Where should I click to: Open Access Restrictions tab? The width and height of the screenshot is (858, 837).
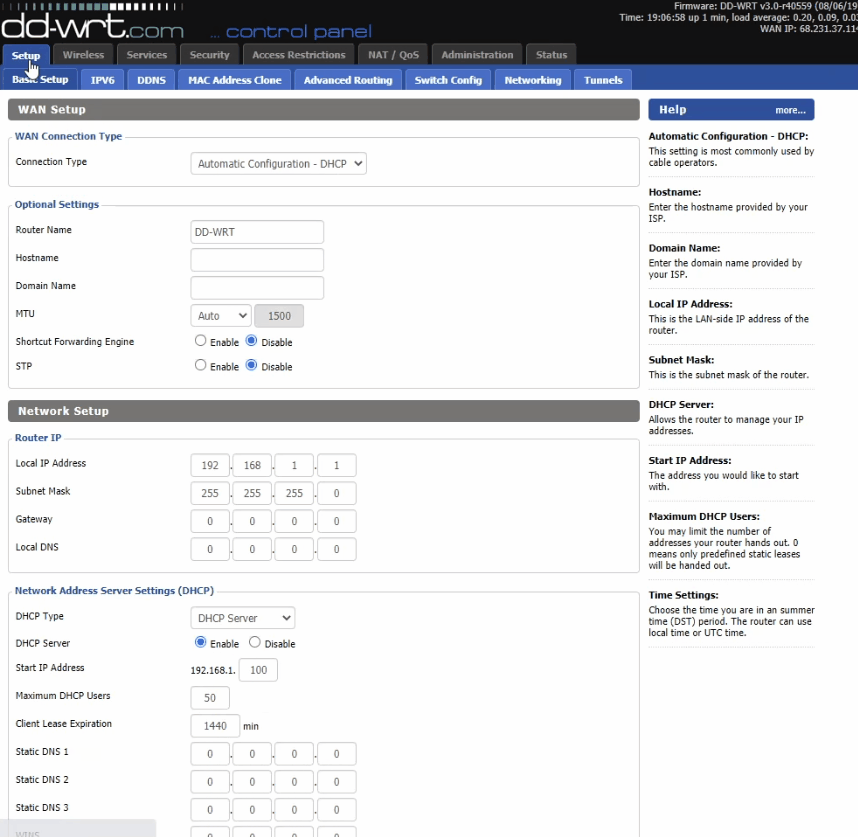(x=299, y=55)
